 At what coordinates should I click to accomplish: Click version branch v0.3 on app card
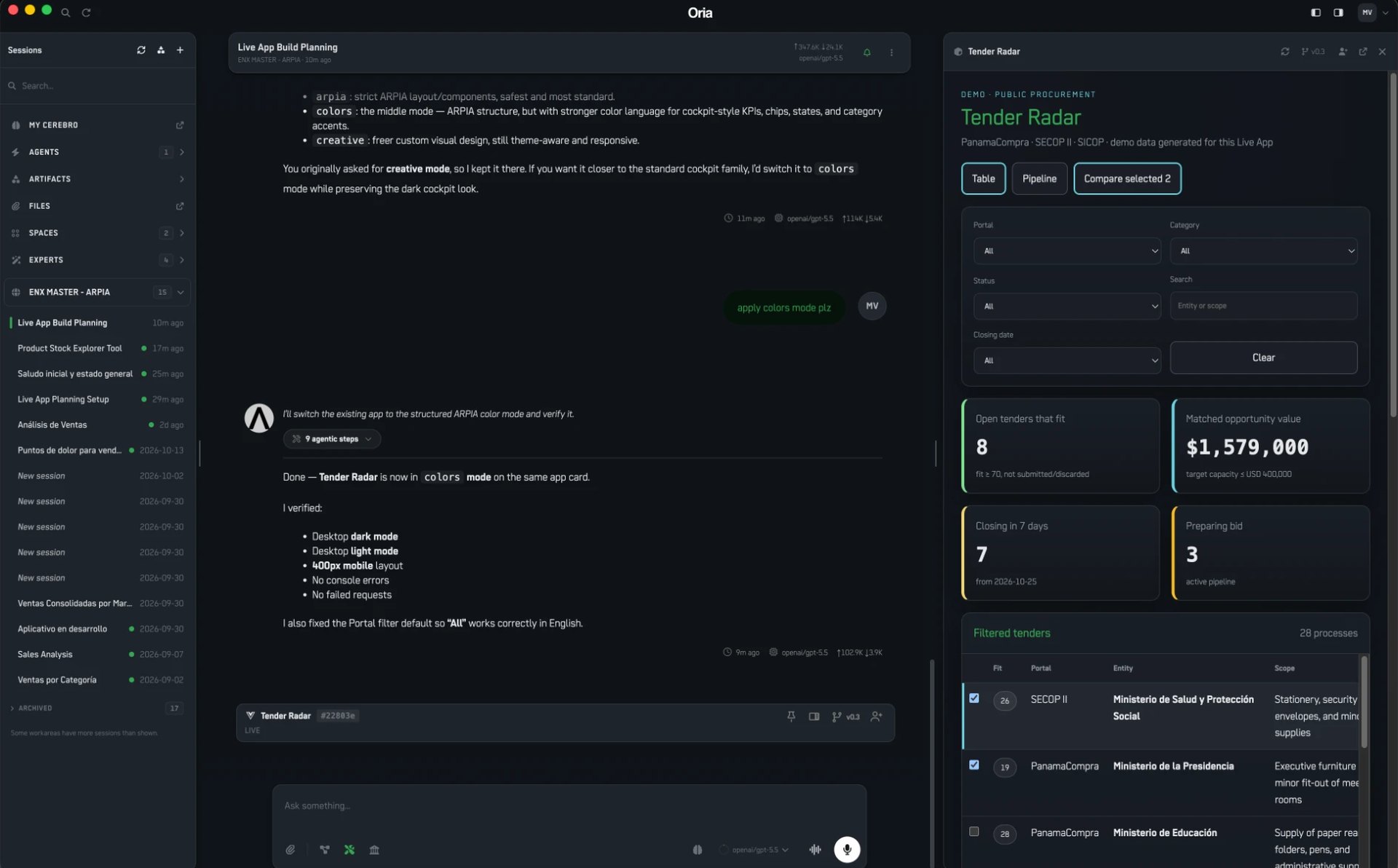point(845,717)
